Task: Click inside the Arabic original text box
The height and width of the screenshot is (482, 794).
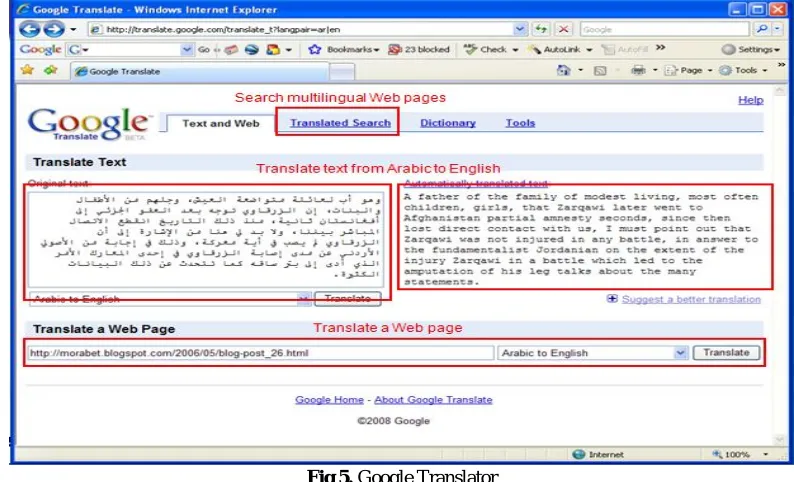Action: point(206,239)
